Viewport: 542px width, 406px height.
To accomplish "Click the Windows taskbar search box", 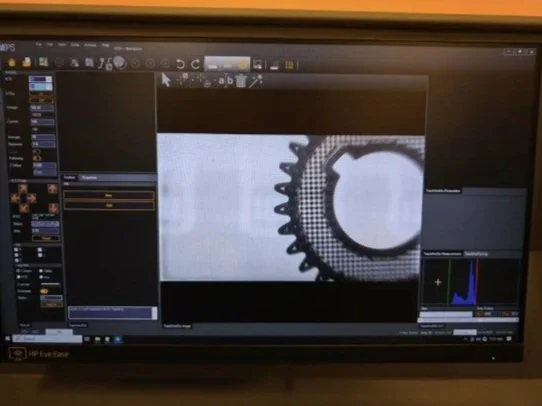I will [x=47, y=339].
